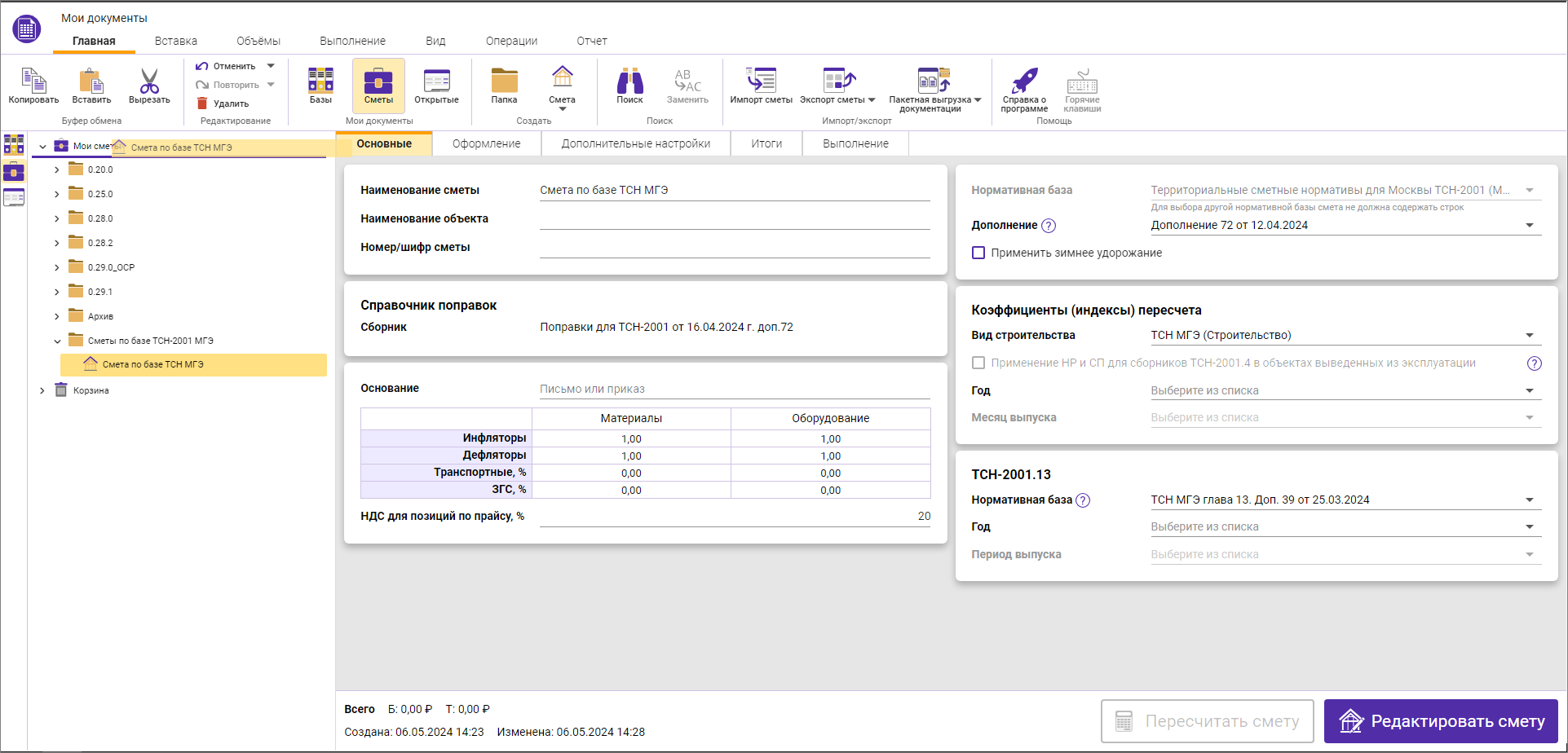Expand the Архив folder
The width and height of the screenshot is (1568, 753).
56,316
